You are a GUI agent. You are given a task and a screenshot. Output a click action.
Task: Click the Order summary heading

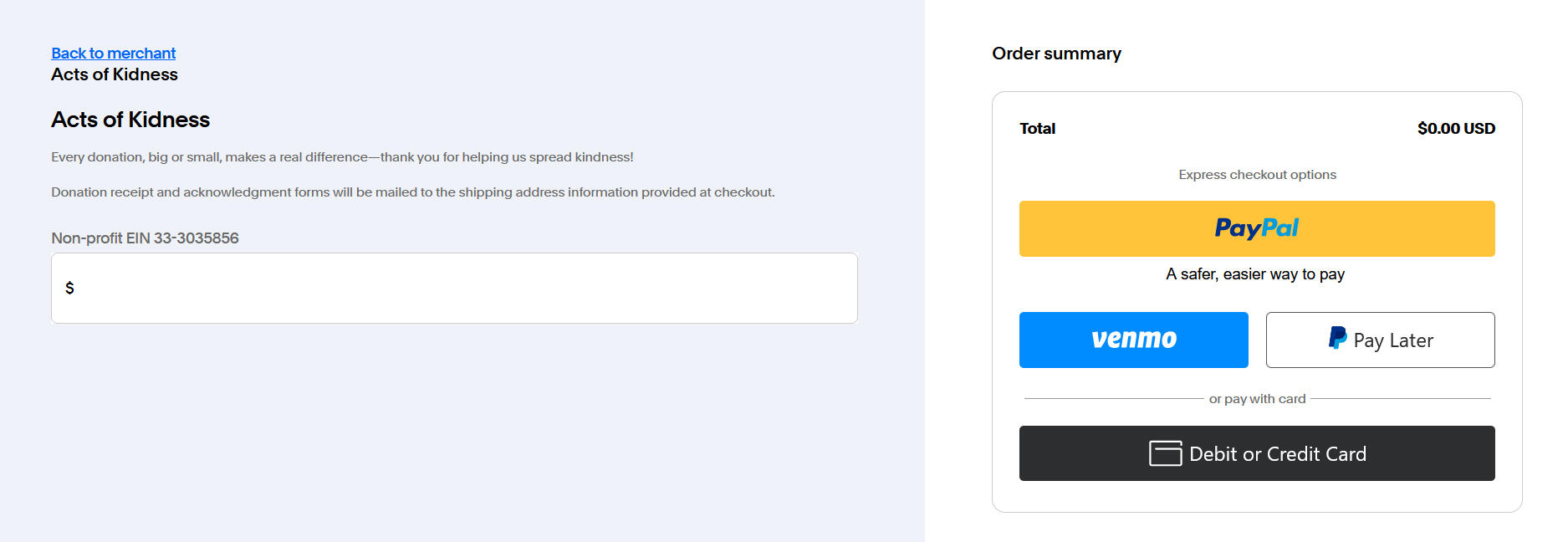pyautogui.click(x=1056, y=54)
